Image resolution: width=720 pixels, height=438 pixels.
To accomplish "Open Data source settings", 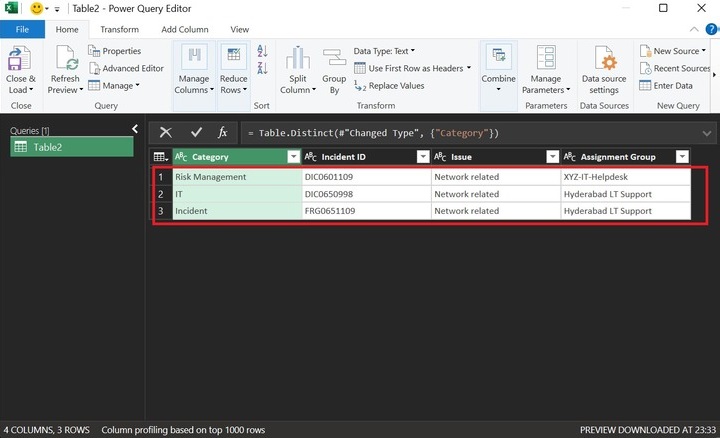I will [x=604, y=69].
